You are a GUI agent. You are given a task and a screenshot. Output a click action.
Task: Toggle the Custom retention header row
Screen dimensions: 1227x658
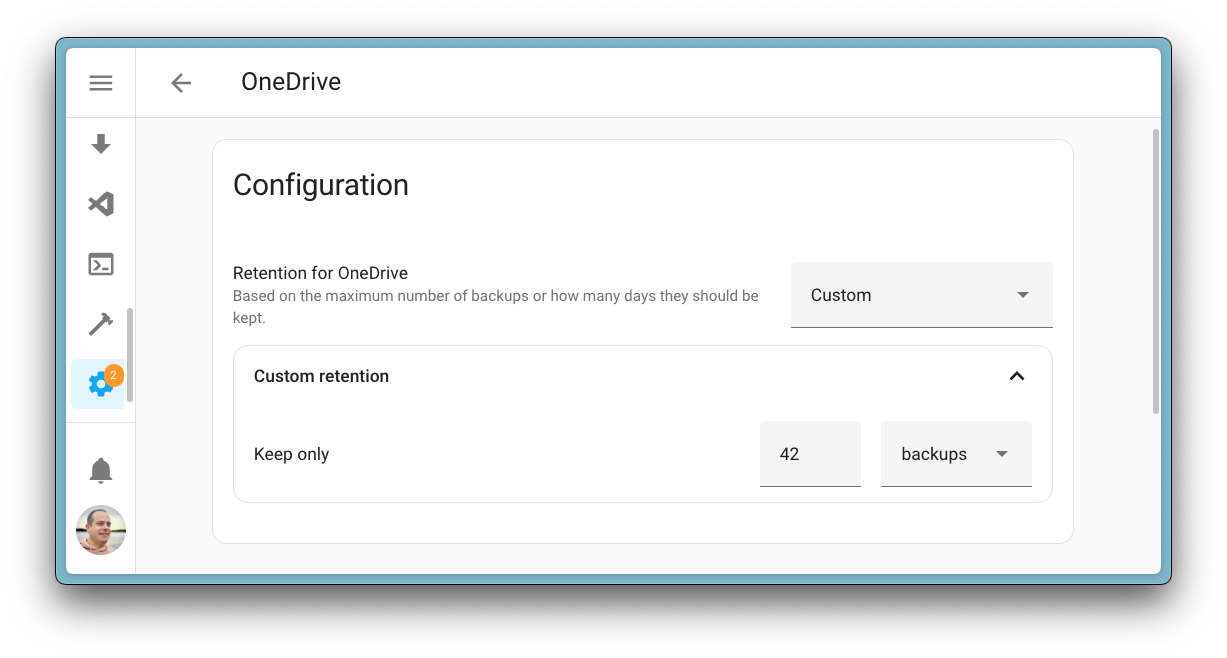point(640,376)
